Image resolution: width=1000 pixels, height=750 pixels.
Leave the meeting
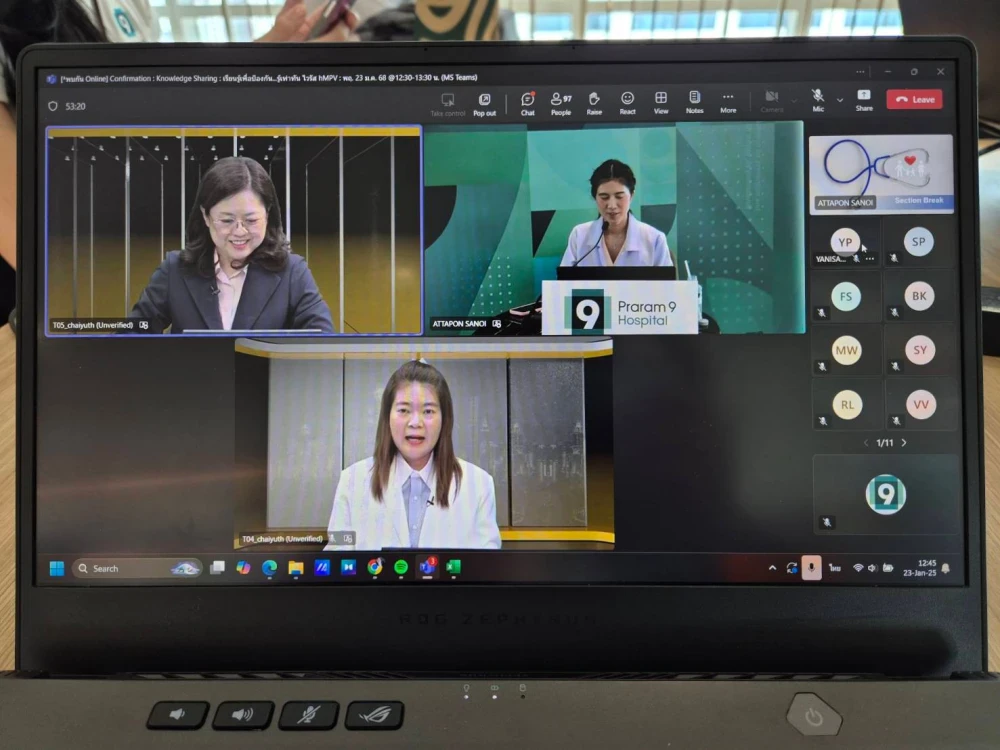pyautogui.click(x=914, y=99)
